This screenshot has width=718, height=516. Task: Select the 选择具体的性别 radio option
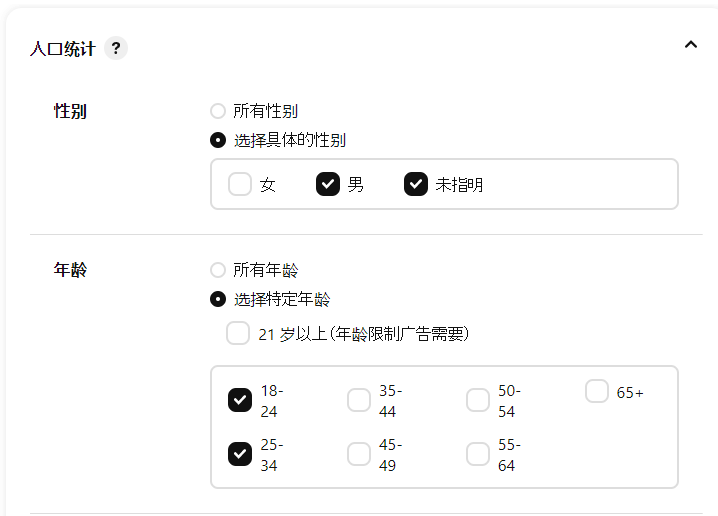click(x=218, y=140)
